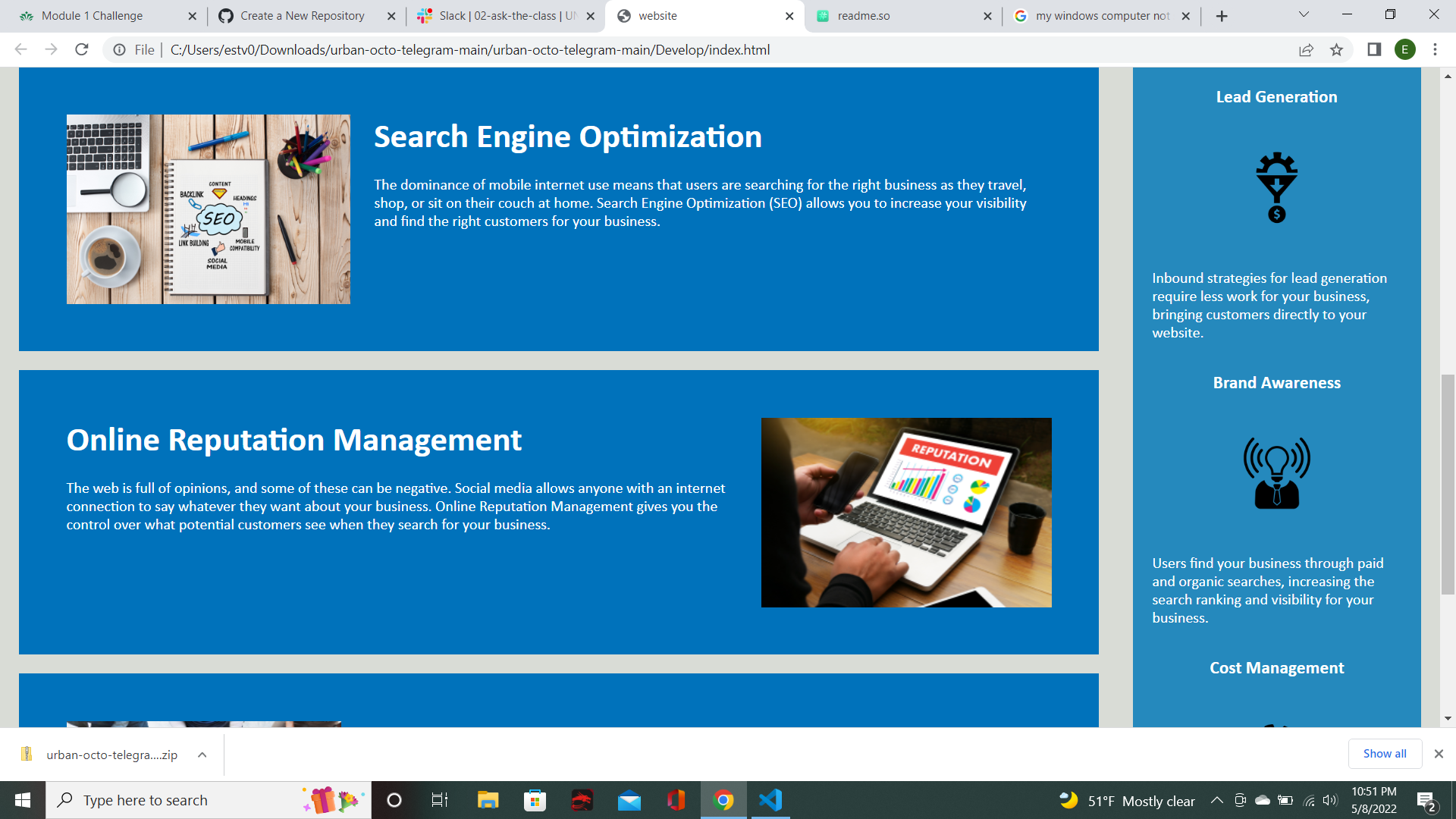
Task: Open Chrome side panel
Action: pyautogui.click(x=1374, y=49)
